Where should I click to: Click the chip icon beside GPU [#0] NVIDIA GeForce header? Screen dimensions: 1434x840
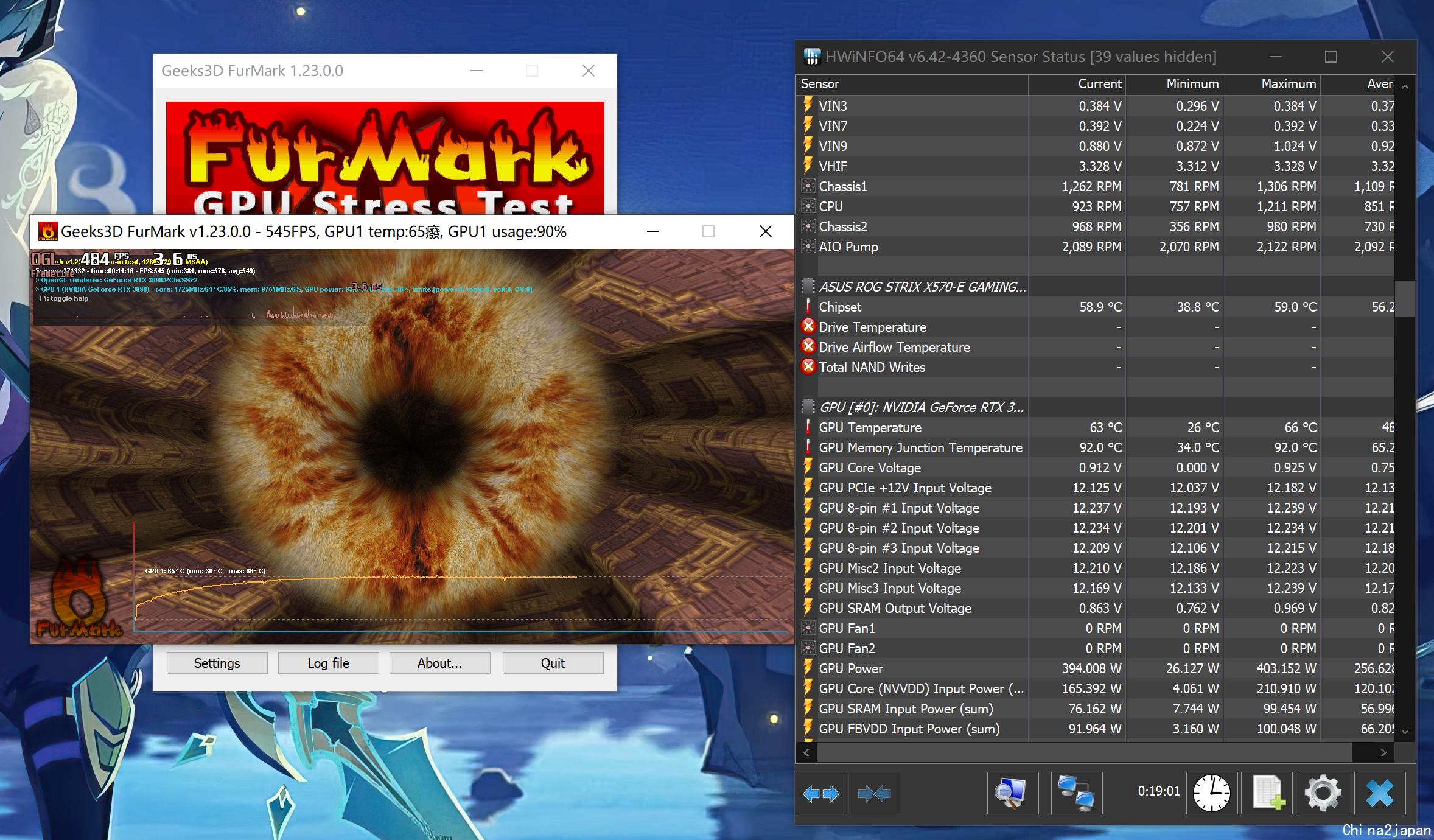808,407
